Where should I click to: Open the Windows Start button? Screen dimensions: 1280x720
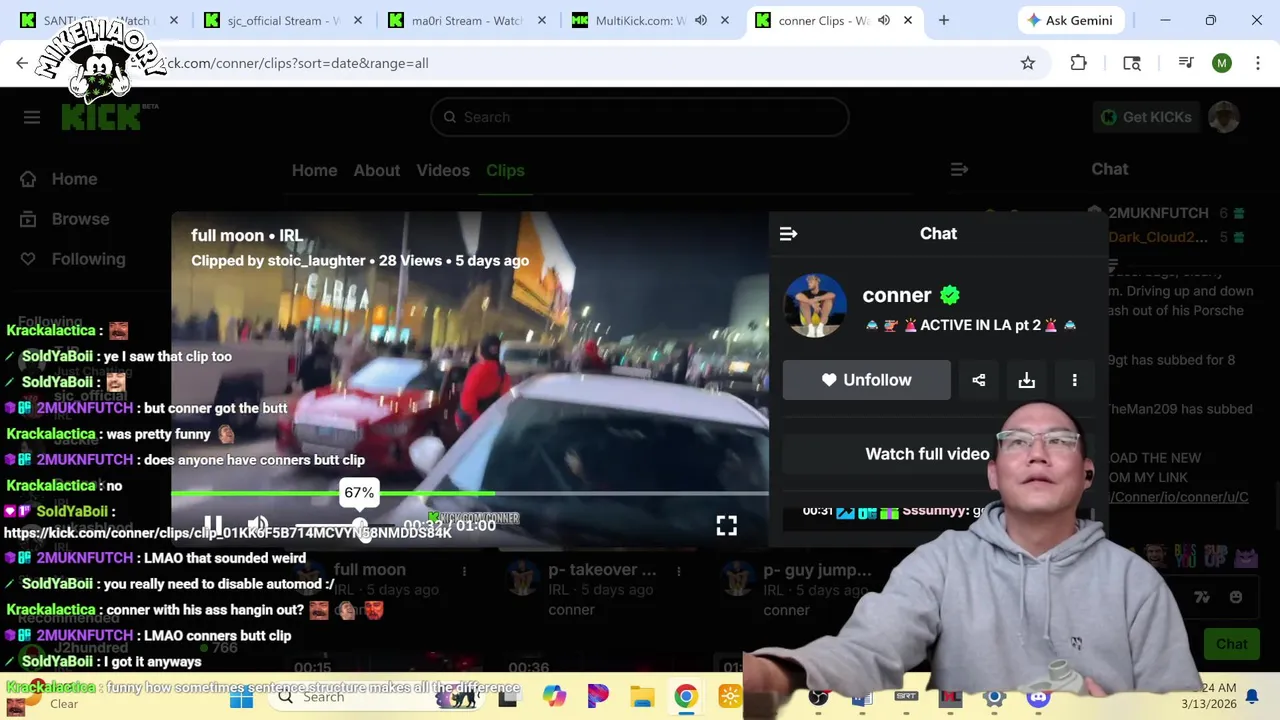click(x=241, y=697)
